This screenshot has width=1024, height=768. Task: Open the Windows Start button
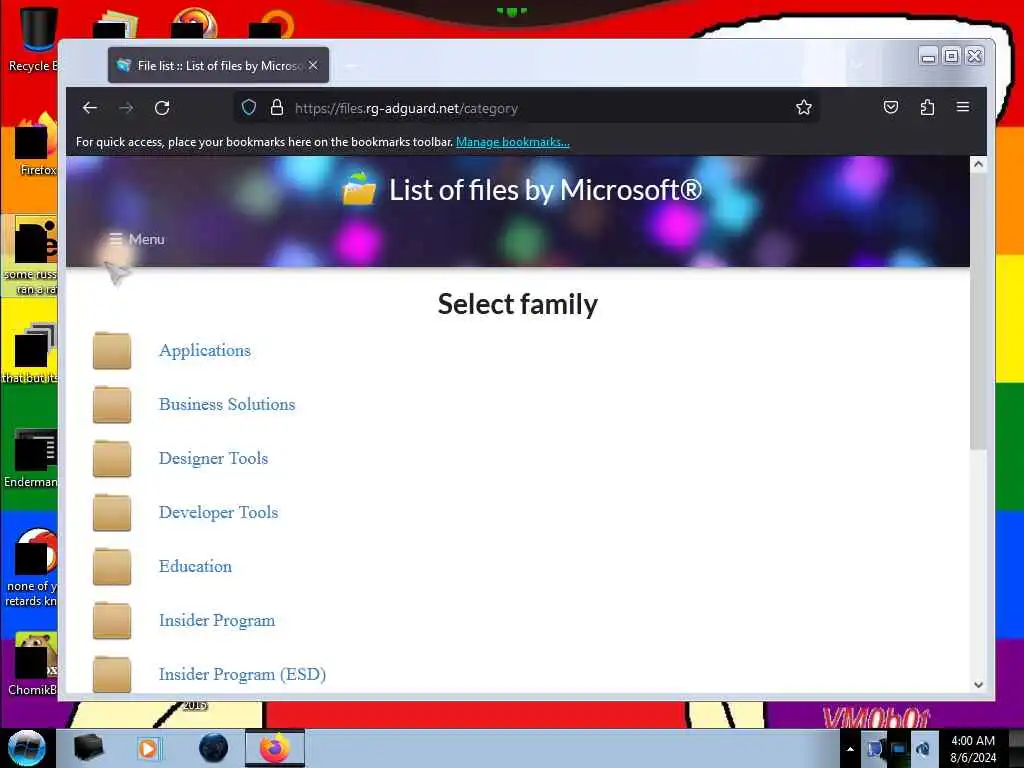(27, 748)
